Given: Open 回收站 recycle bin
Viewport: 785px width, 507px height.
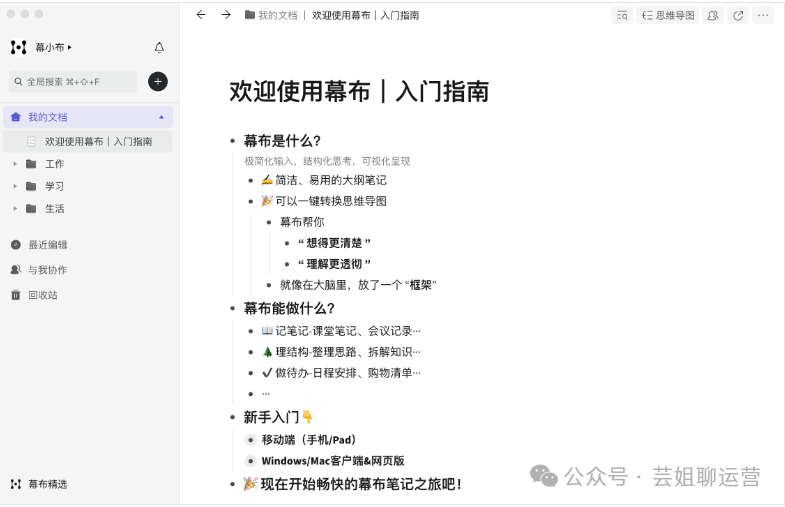Looking at the screenshot, I should pos(43,295).
